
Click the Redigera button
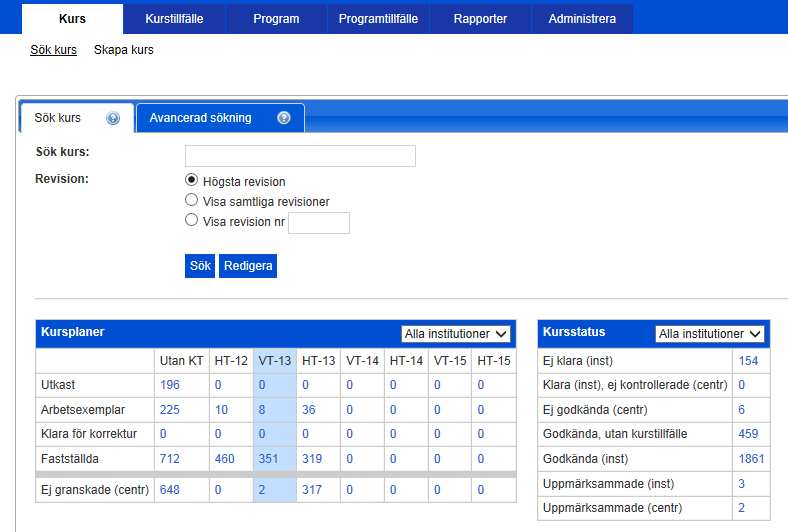[x=248, y=266]
